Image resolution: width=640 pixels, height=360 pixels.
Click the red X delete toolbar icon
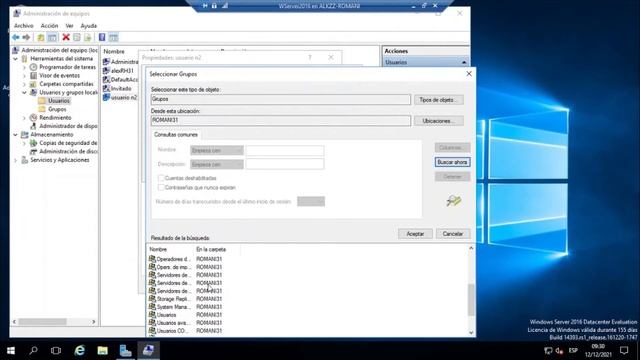coord(66,38)
